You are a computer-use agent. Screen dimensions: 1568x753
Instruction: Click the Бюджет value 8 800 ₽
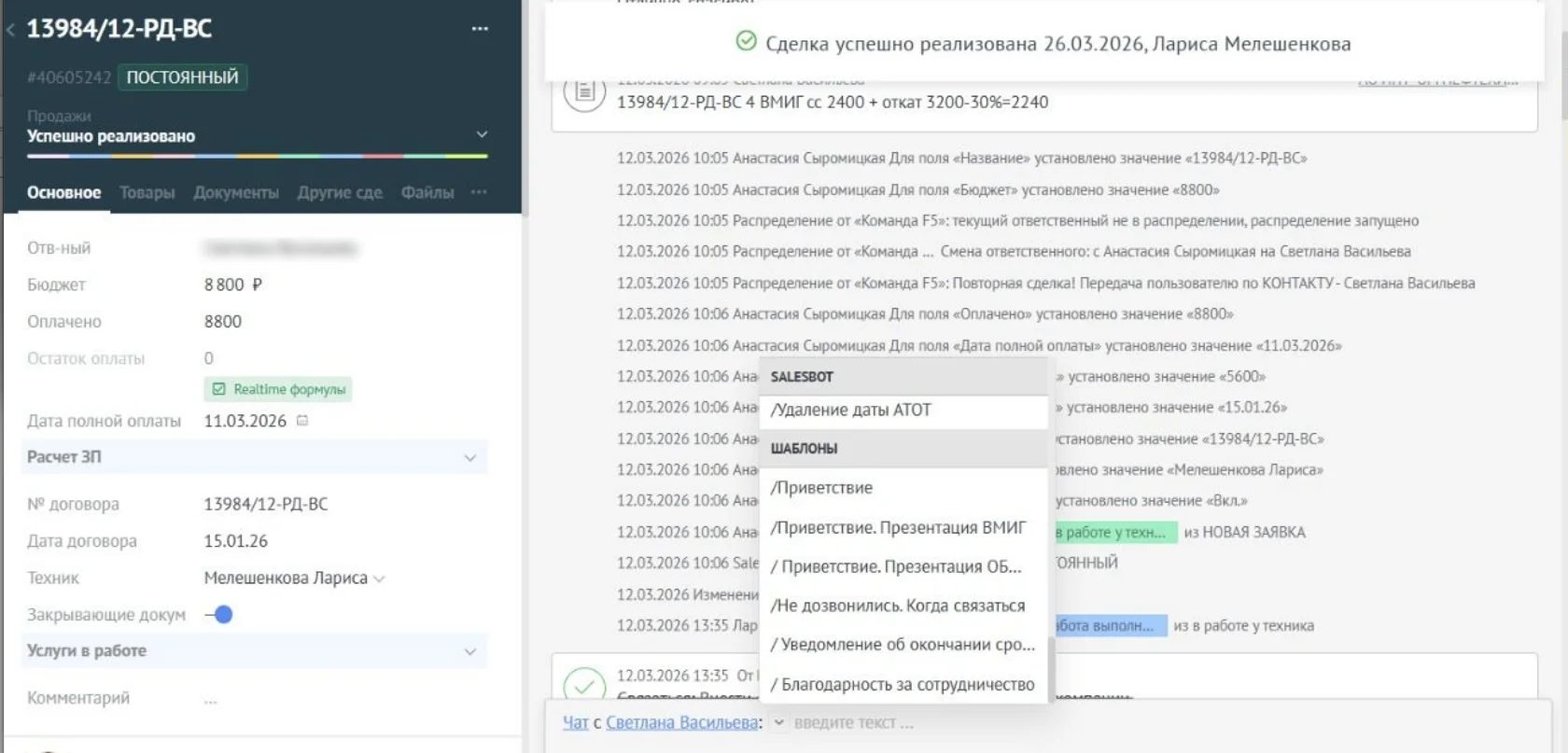pyautogui.click(x=233, y=285)
